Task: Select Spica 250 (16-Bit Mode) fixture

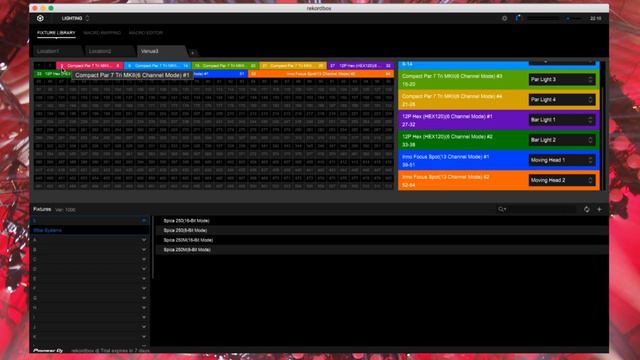Action: tap(382, 220)
